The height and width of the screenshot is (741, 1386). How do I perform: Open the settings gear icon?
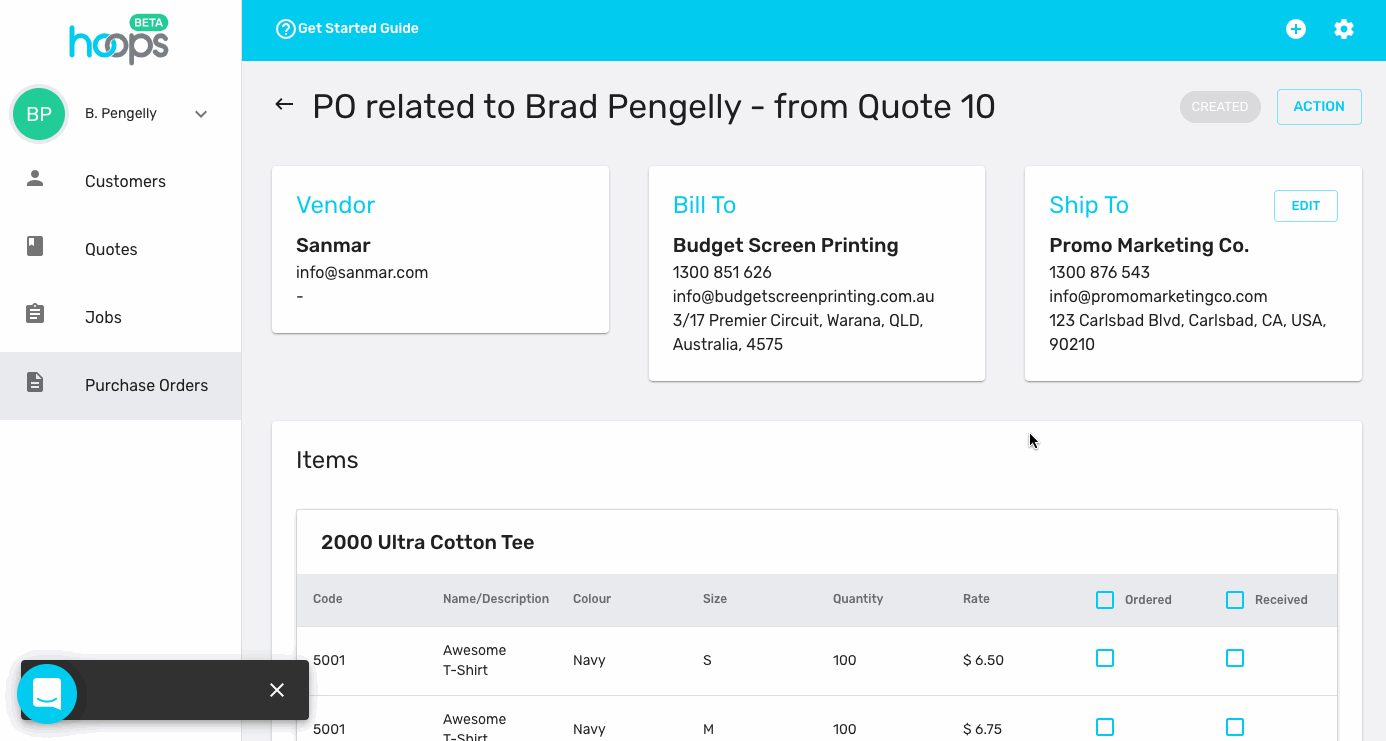point(1344,29)
